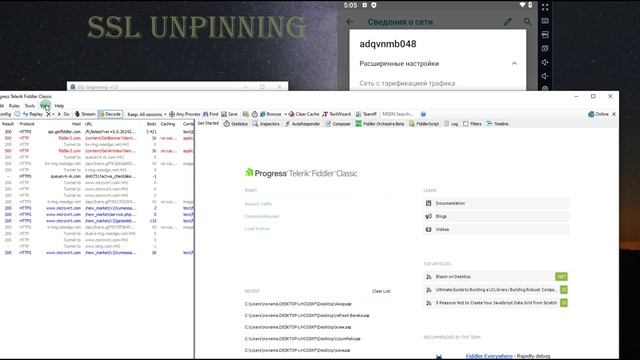
Task: Click emulator sidebar volume up icon
Action: coord(545,62)
